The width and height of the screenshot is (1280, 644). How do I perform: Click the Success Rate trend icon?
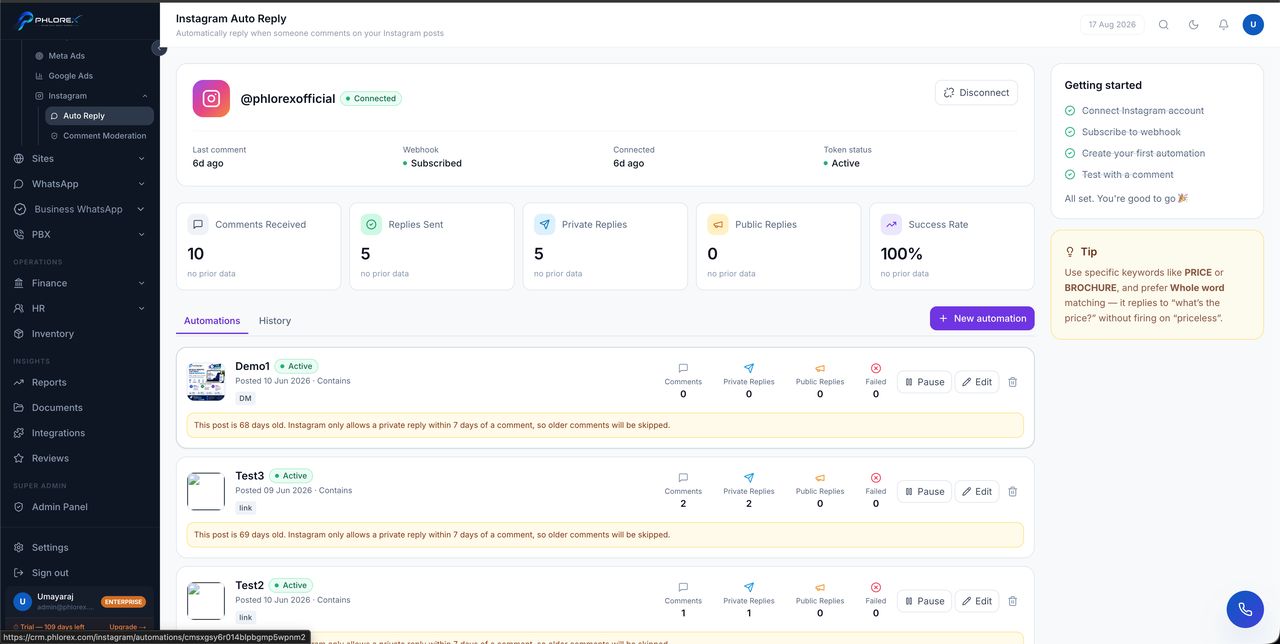pos(891,225)
